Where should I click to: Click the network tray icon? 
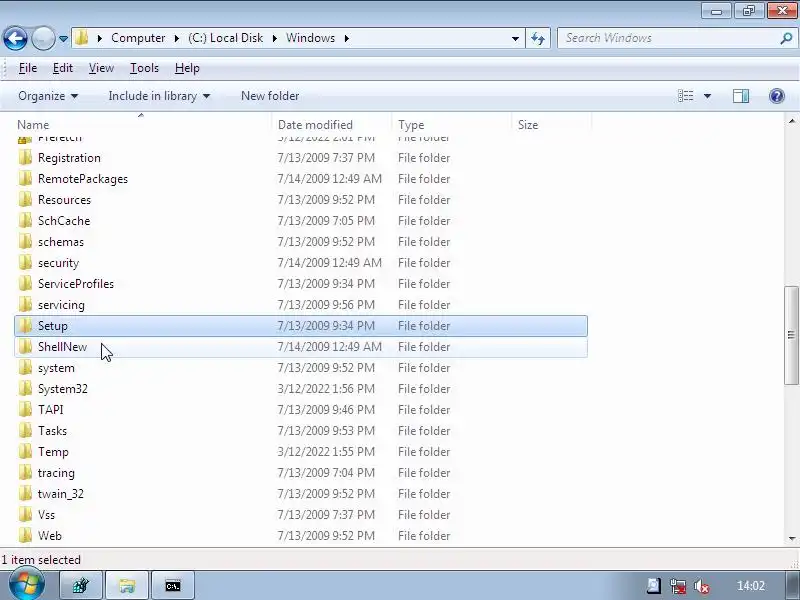coord(678,587)
